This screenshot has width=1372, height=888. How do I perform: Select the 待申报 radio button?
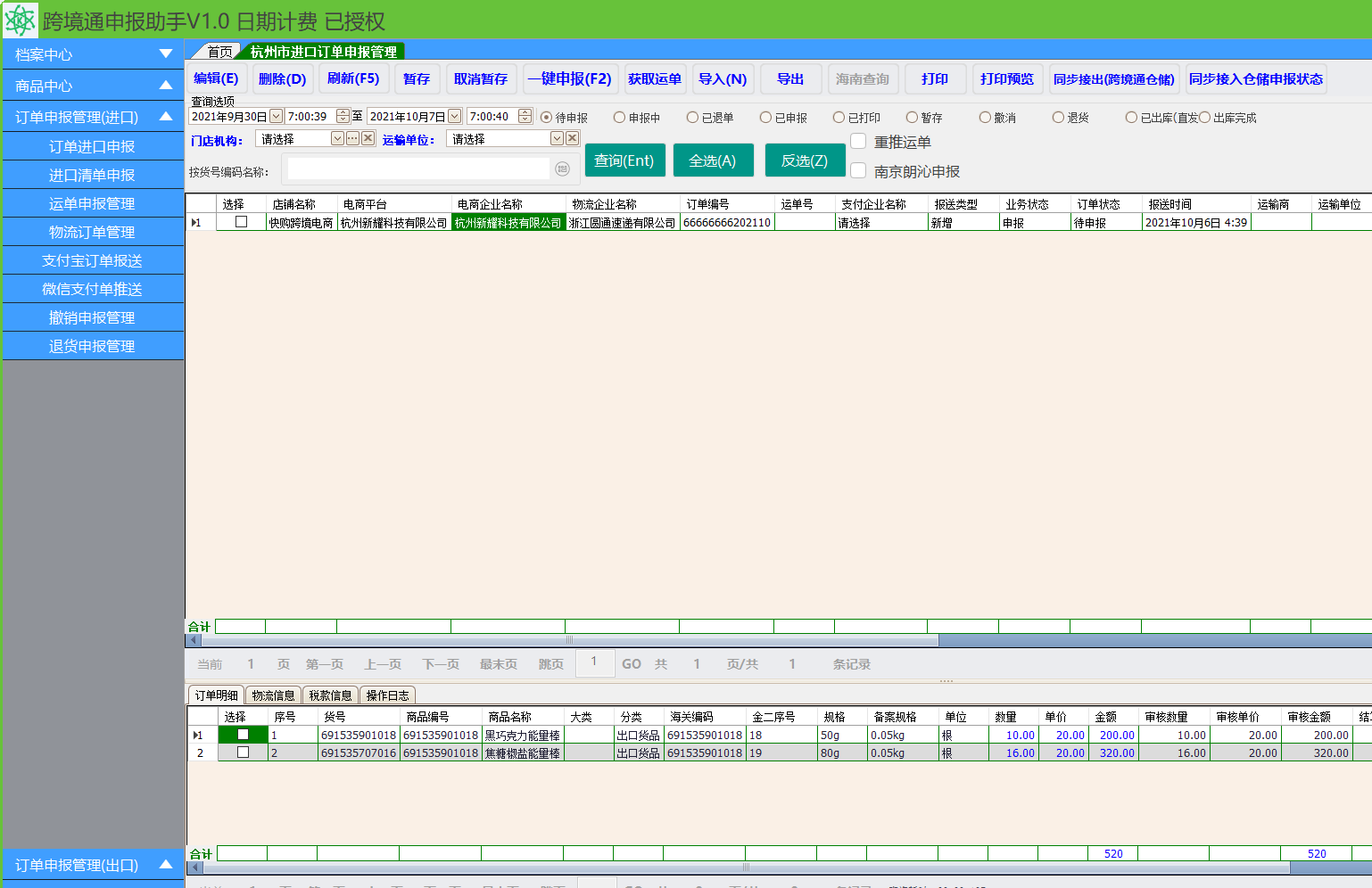[x=546, y=118]
